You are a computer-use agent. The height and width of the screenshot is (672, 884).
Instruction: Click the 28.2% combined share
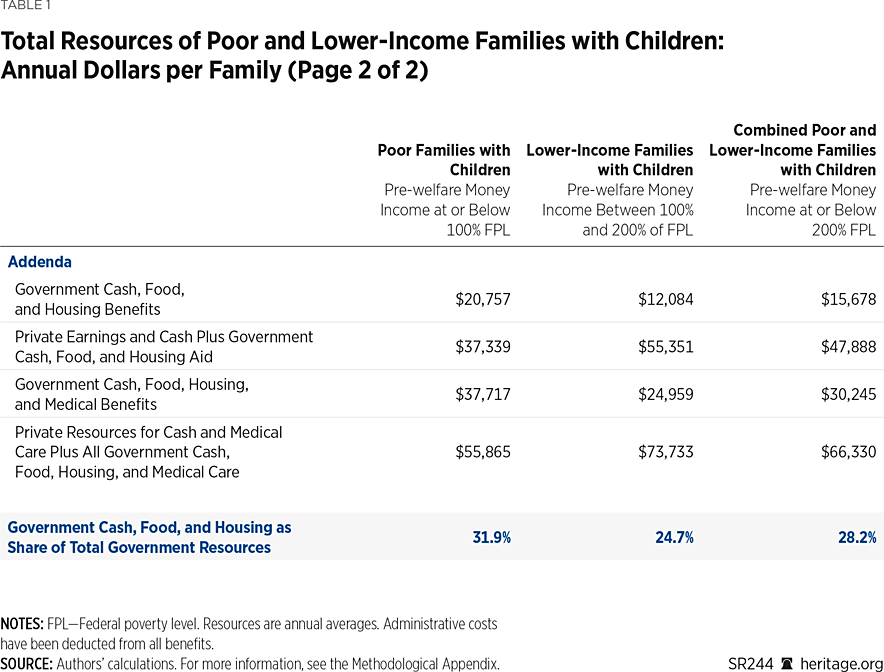click(857, 537)
